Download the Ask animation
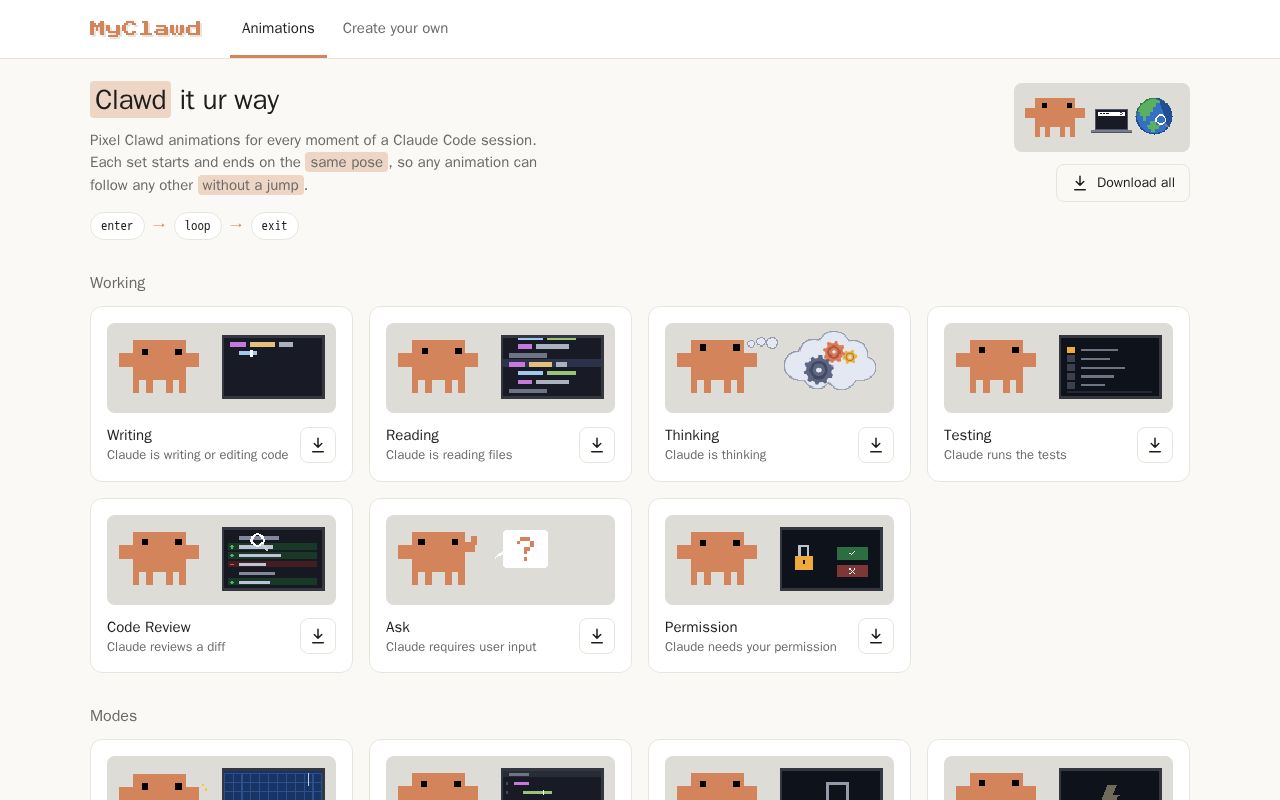This screenshot has width=1280, height=800. tap(597, 636)
